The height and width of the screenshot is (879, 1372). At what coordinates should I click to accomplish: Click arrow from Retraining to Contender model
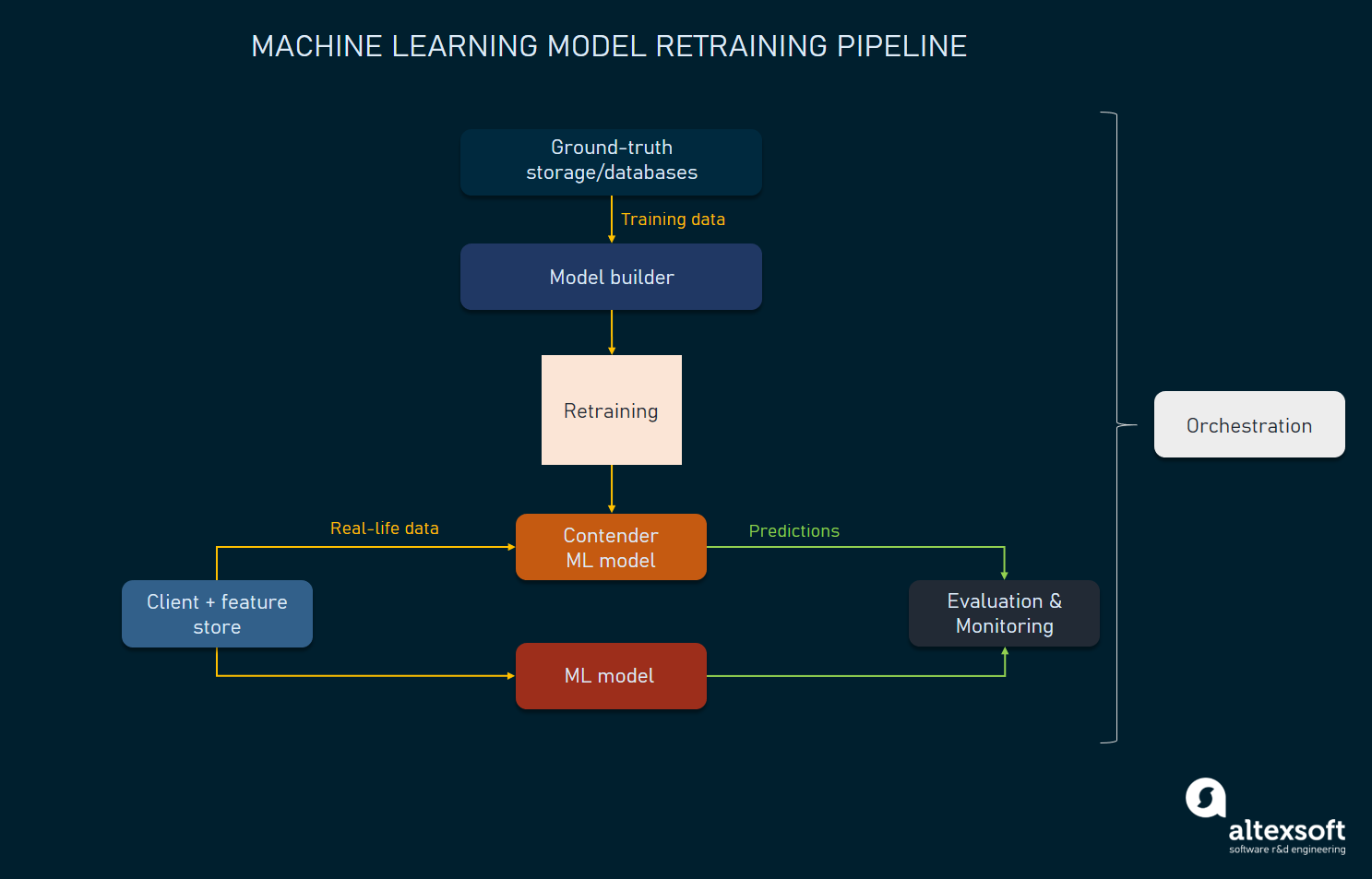612,489
